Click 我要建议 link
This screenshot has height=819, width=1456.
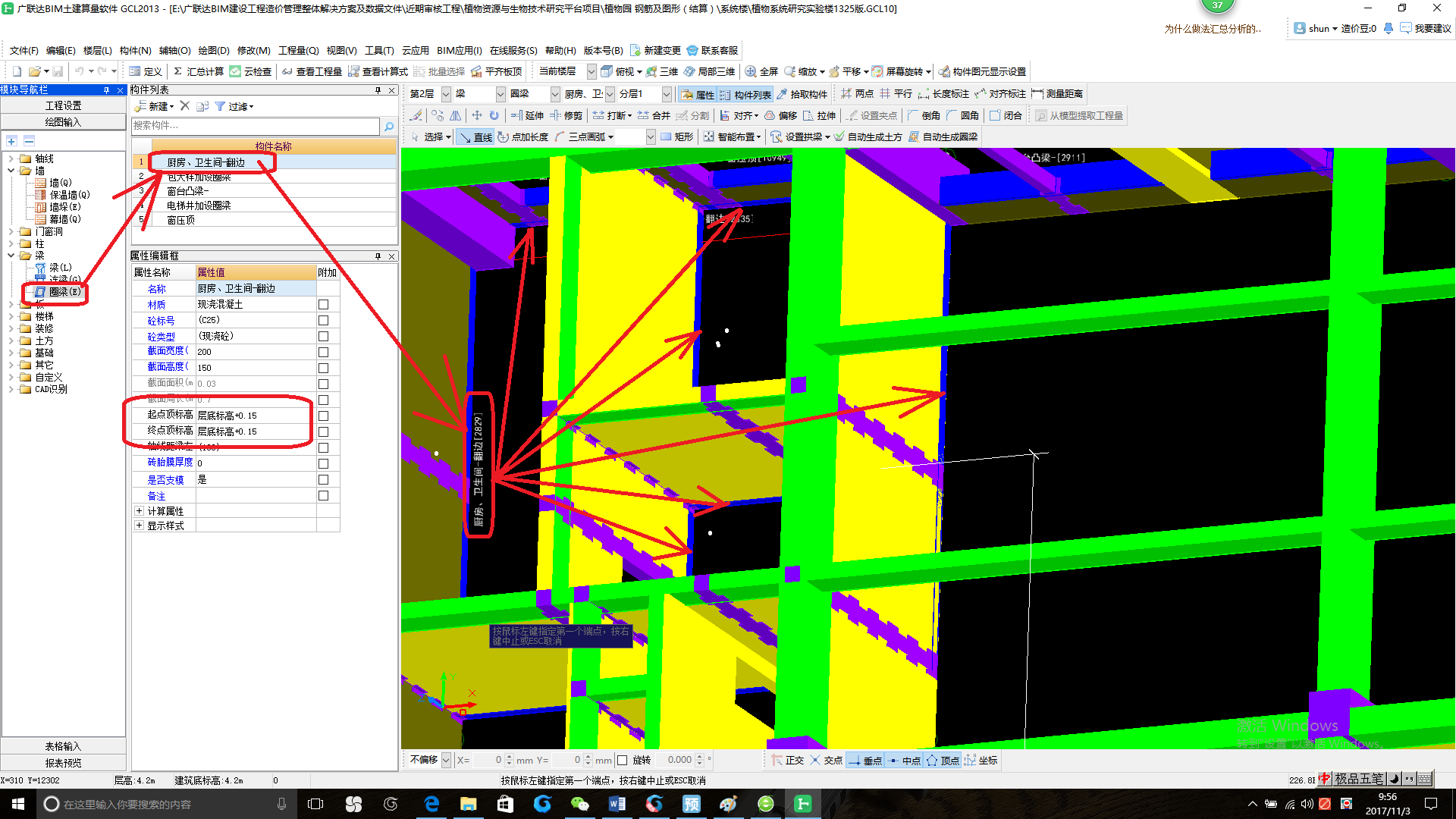[x=1426, y=28]
